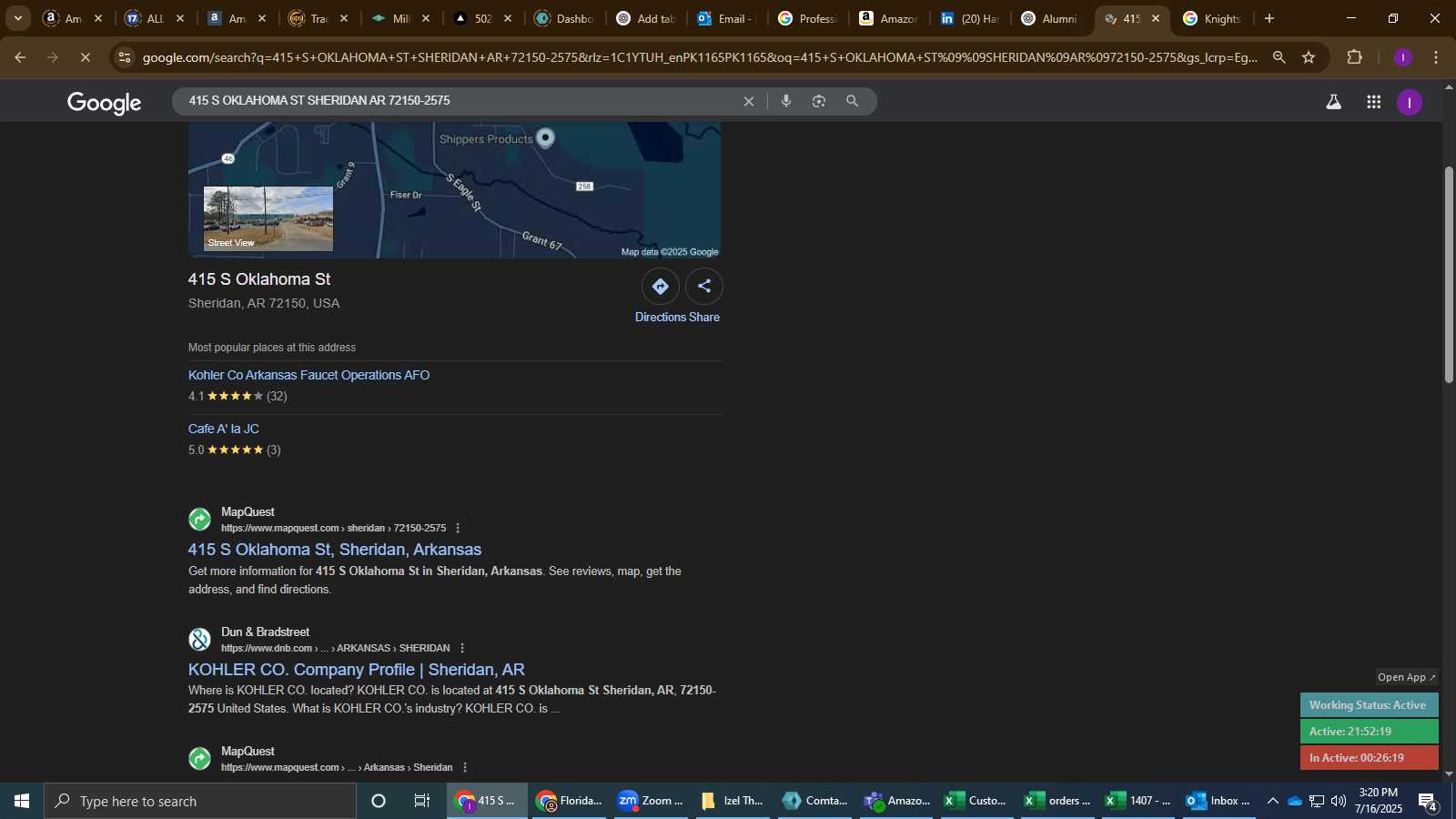Click the Active 21:52:19 timer
This screenshot has width=1456, height=819.
coord(1369,732)
